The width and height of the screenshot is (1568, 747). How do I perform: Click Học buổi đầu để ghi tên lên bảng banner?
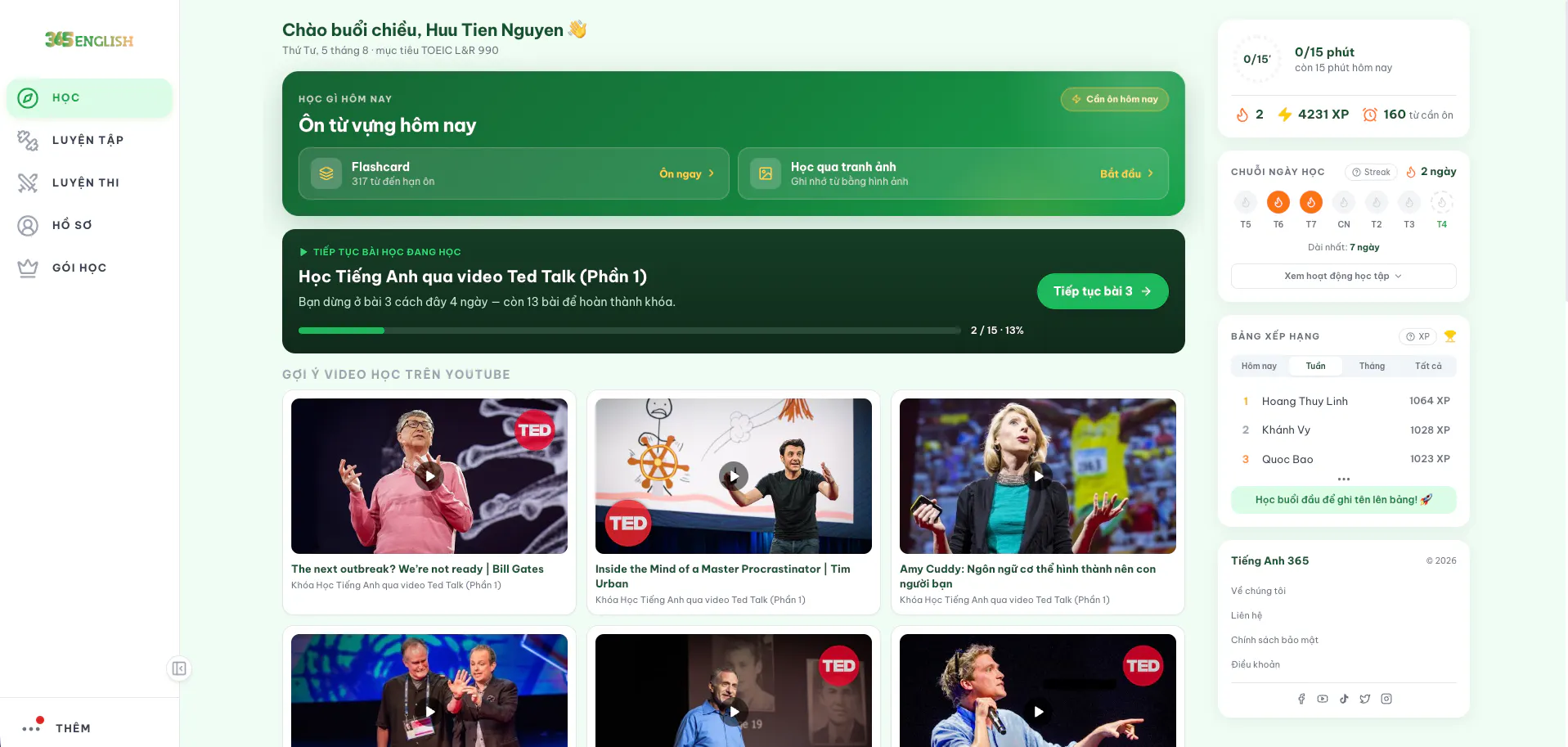click(x=1344, y=500)
